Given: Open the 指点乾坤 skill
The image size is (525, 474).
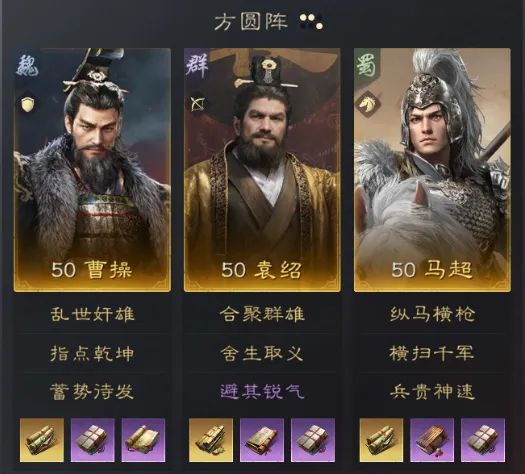Looking at the screenshot, I should 92,353.
